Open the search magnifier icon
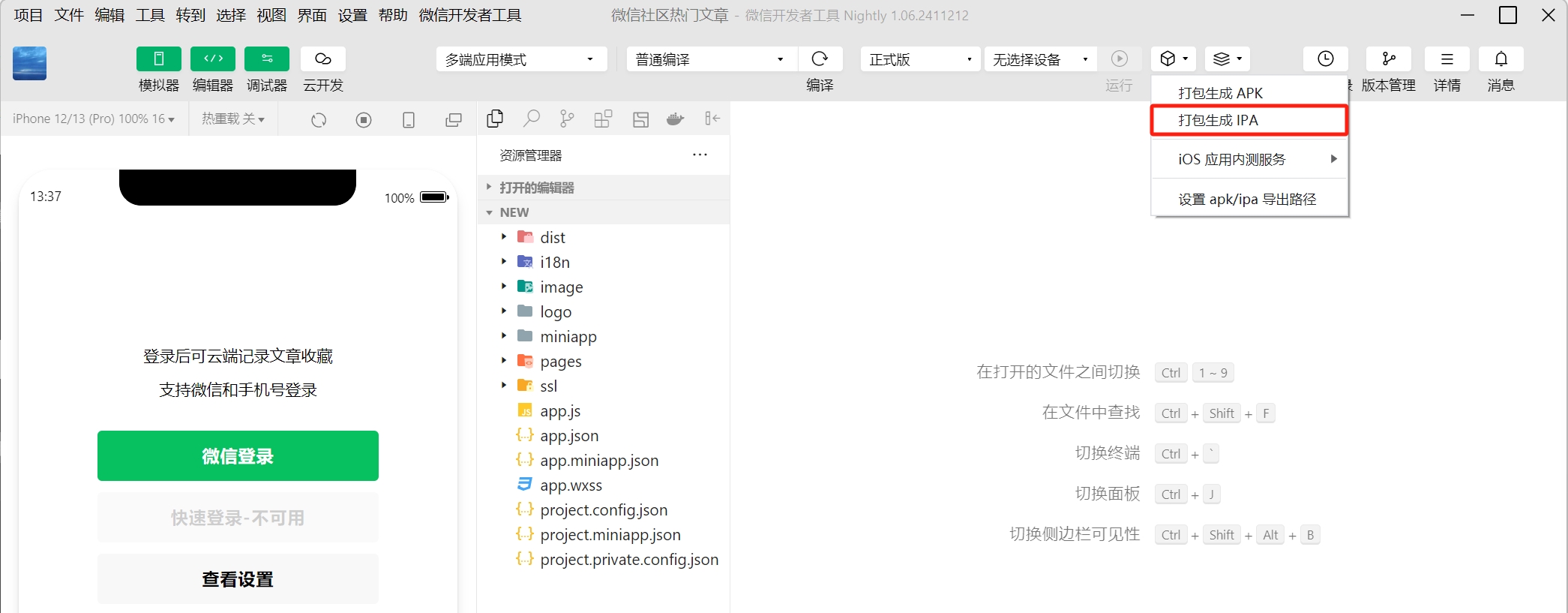 (531, 119)
